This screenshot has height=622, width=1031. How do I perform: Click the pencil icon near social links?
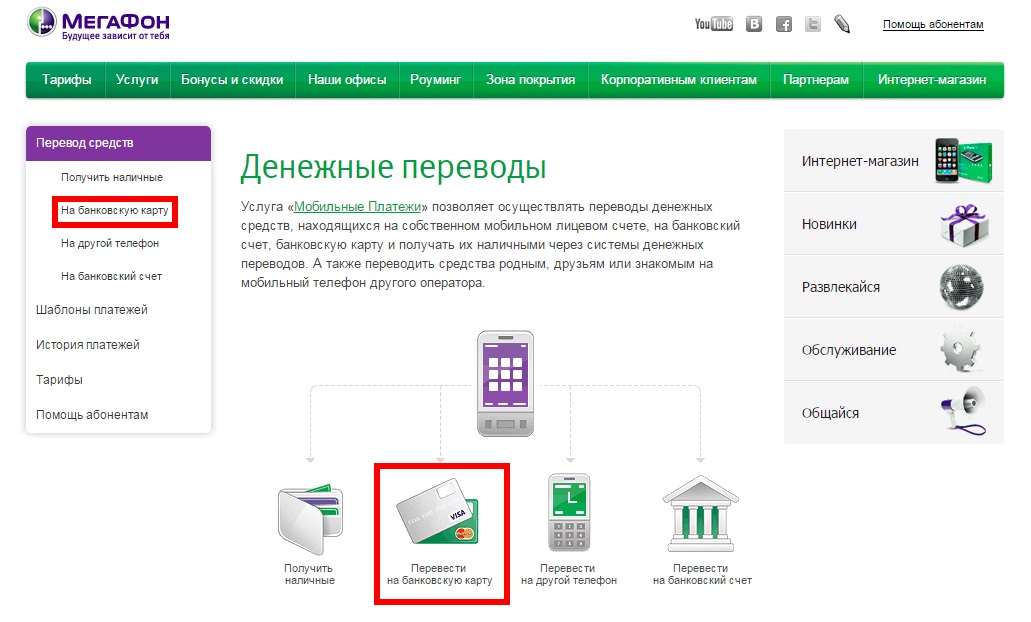click(x=842, y=22)
